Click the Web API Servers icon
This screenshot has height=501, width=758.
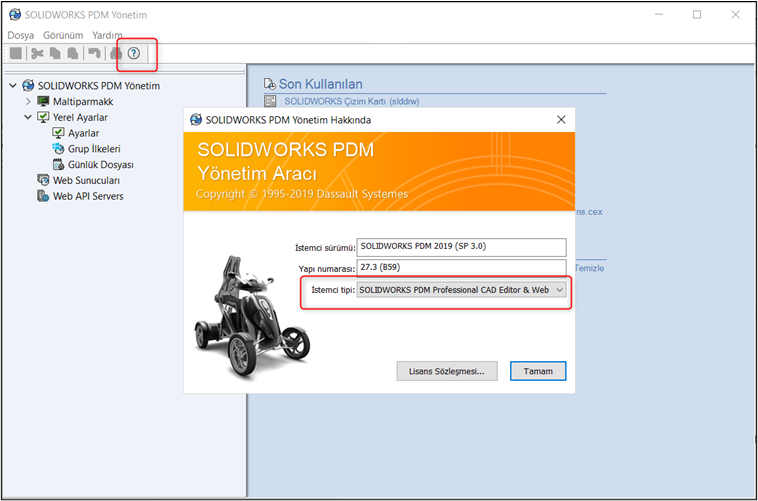44,196
